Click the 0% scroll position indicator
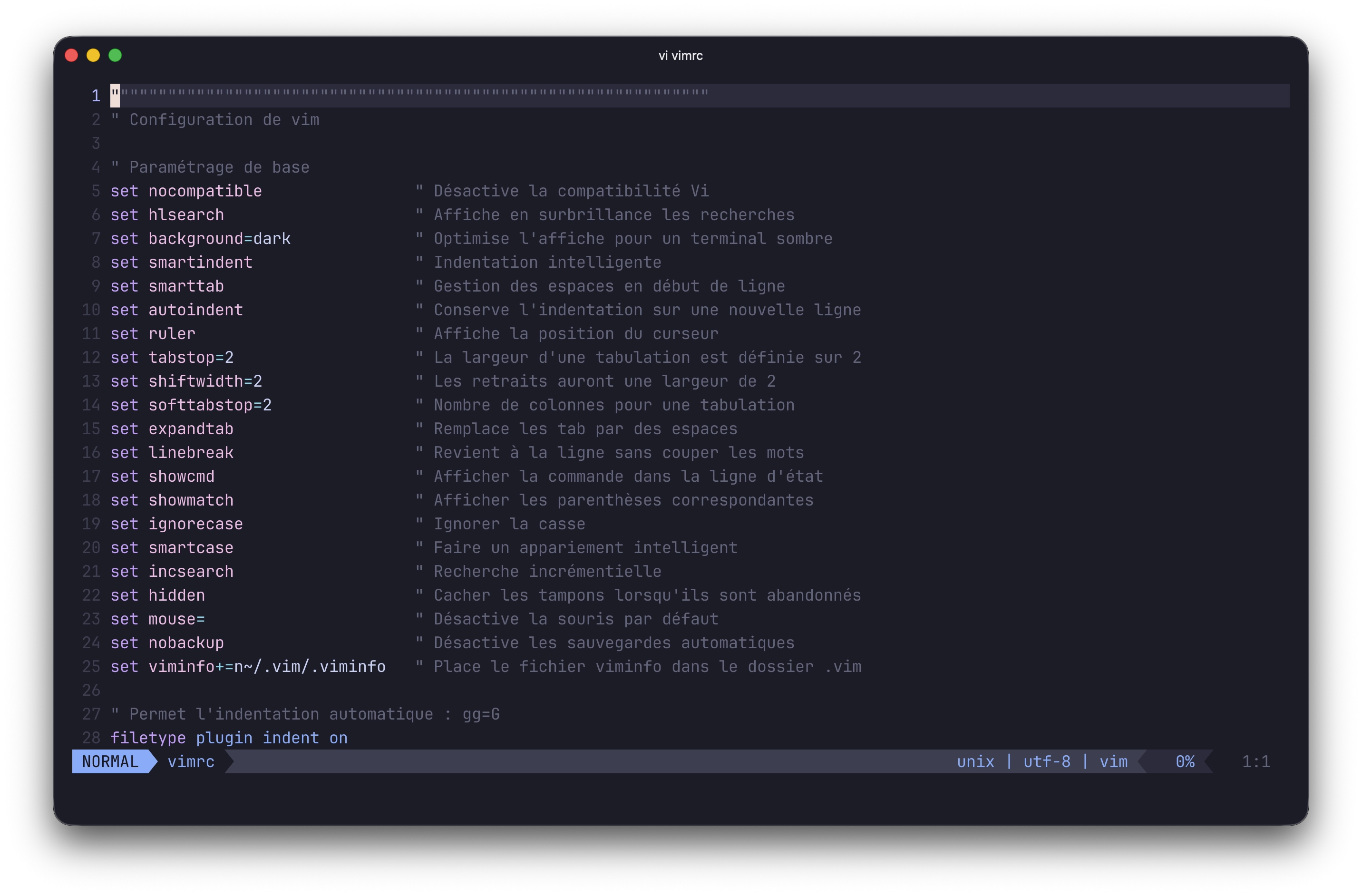 pyautogui.click(x=1185, y=761)
